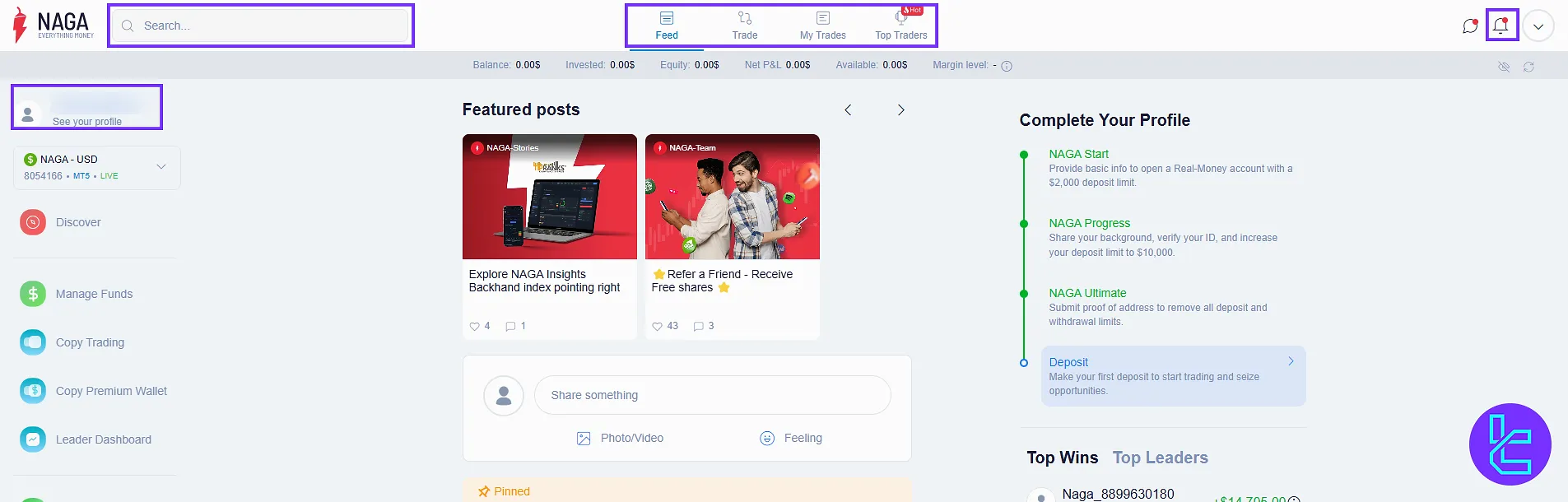Click the Deposit profile step
This screenshot has width=1568, height=502.
click(1172, 376)
